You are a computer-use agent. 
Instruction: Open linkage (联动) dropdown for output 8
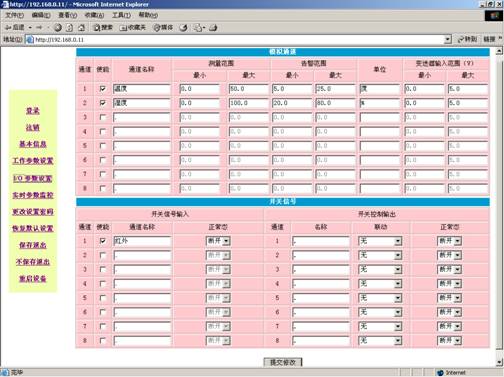[x=380, y=341]
